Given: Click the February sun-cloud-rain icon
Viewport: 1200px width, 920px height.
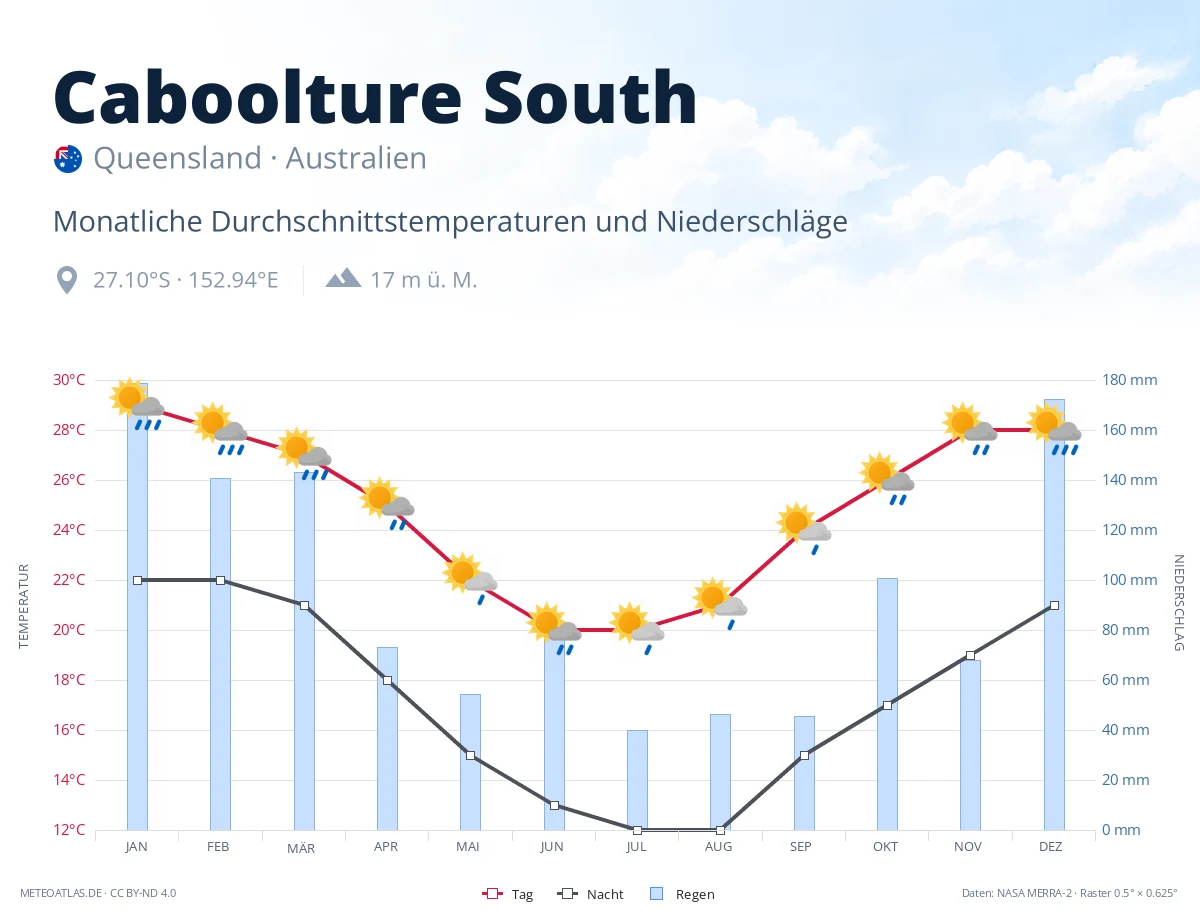Looking at the screenshot, I should click(221, 429).
